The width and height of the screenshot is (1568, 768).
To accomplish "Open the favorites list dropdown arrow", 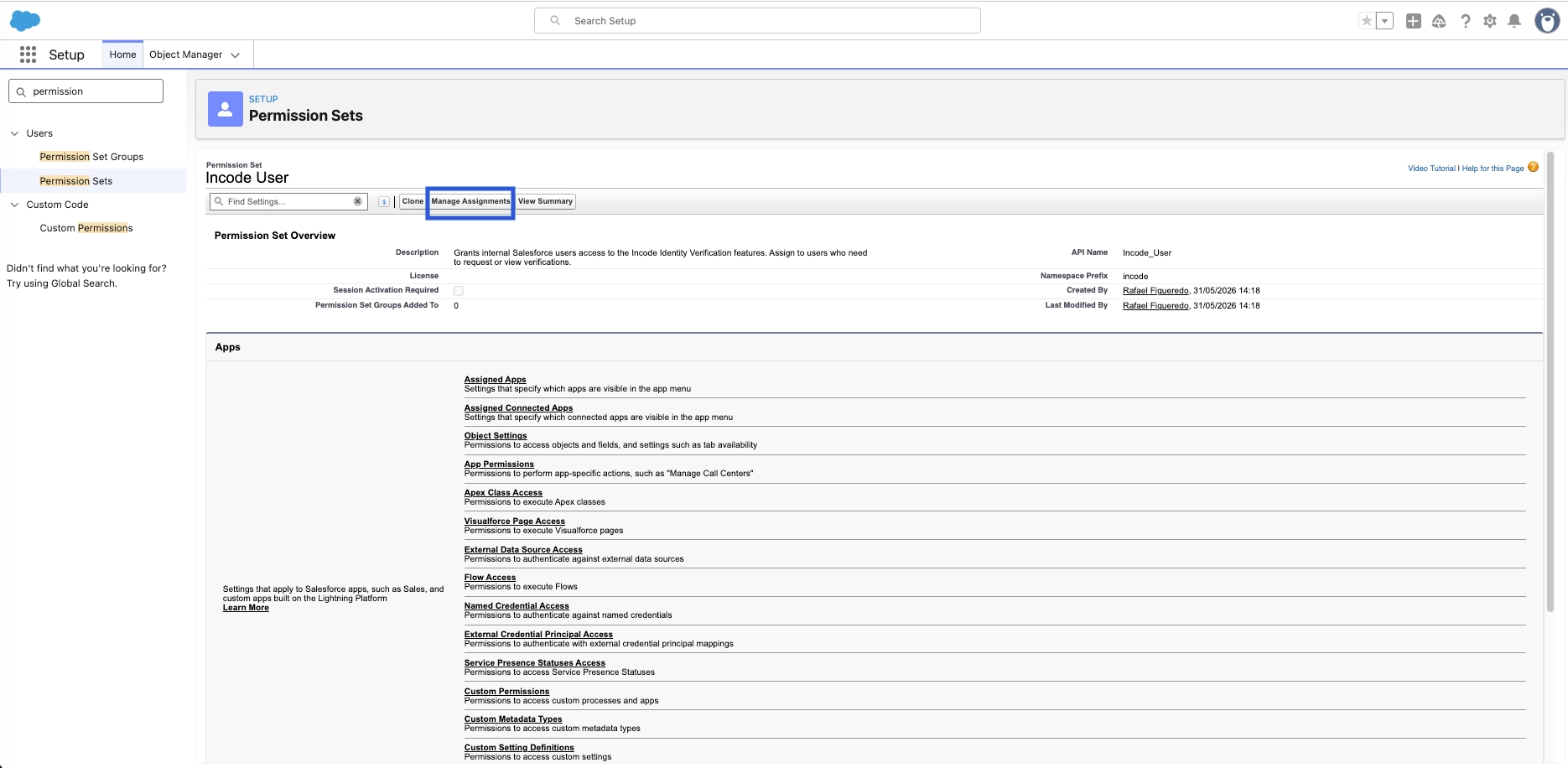I will [x=1384, y=21].
